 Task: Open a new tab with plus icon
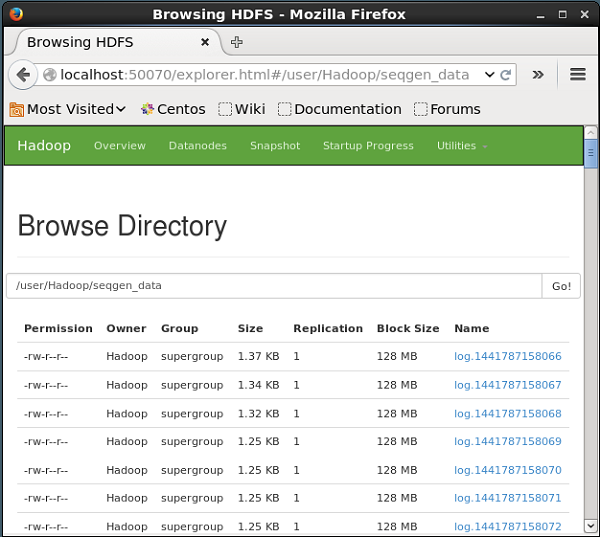tap(237, 42)
